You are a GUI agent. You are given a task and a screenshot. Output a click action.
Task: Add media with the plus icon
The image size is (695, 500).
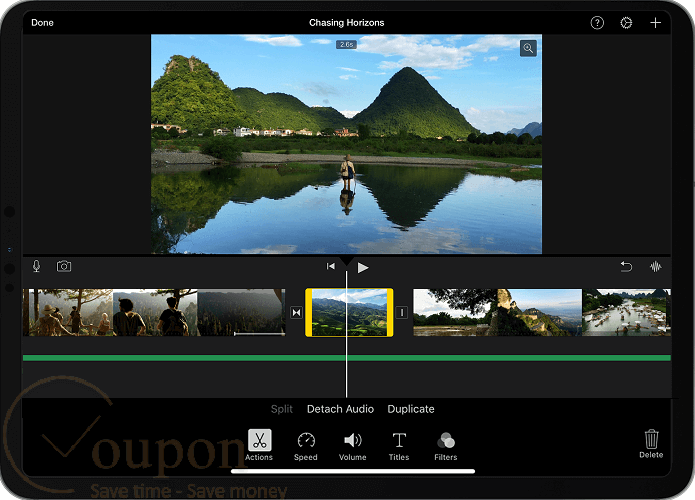[x=655, y=23]
